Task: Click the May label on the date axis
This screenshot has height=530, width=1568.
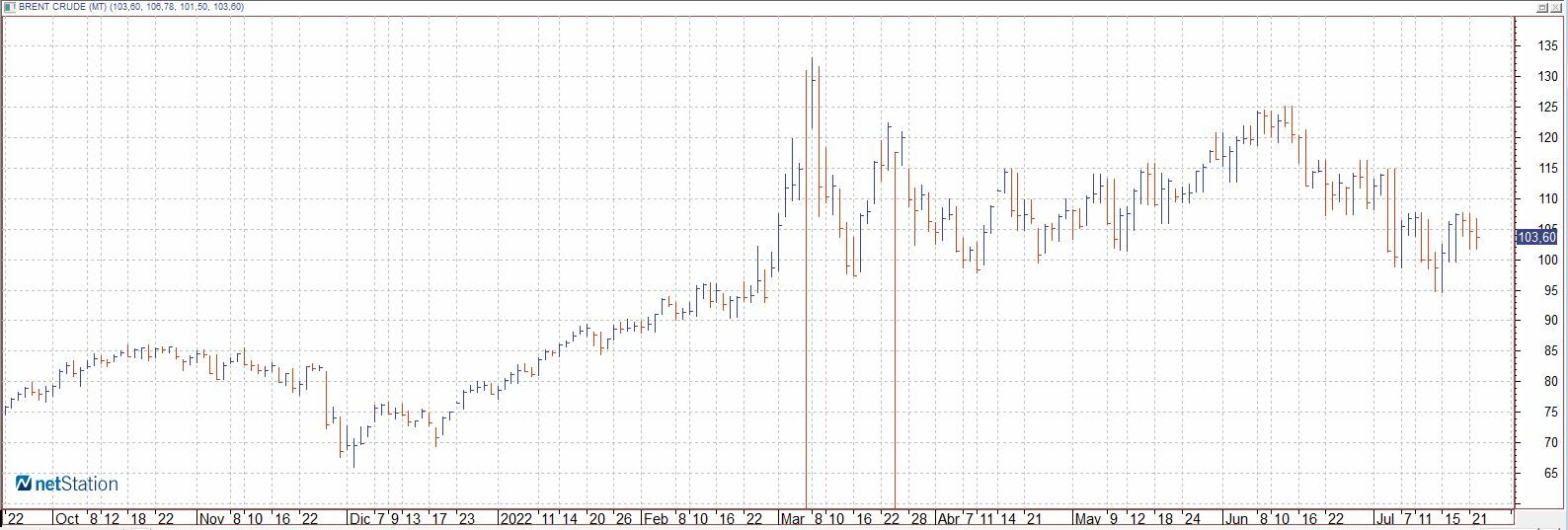Action: coord(1087,518)
